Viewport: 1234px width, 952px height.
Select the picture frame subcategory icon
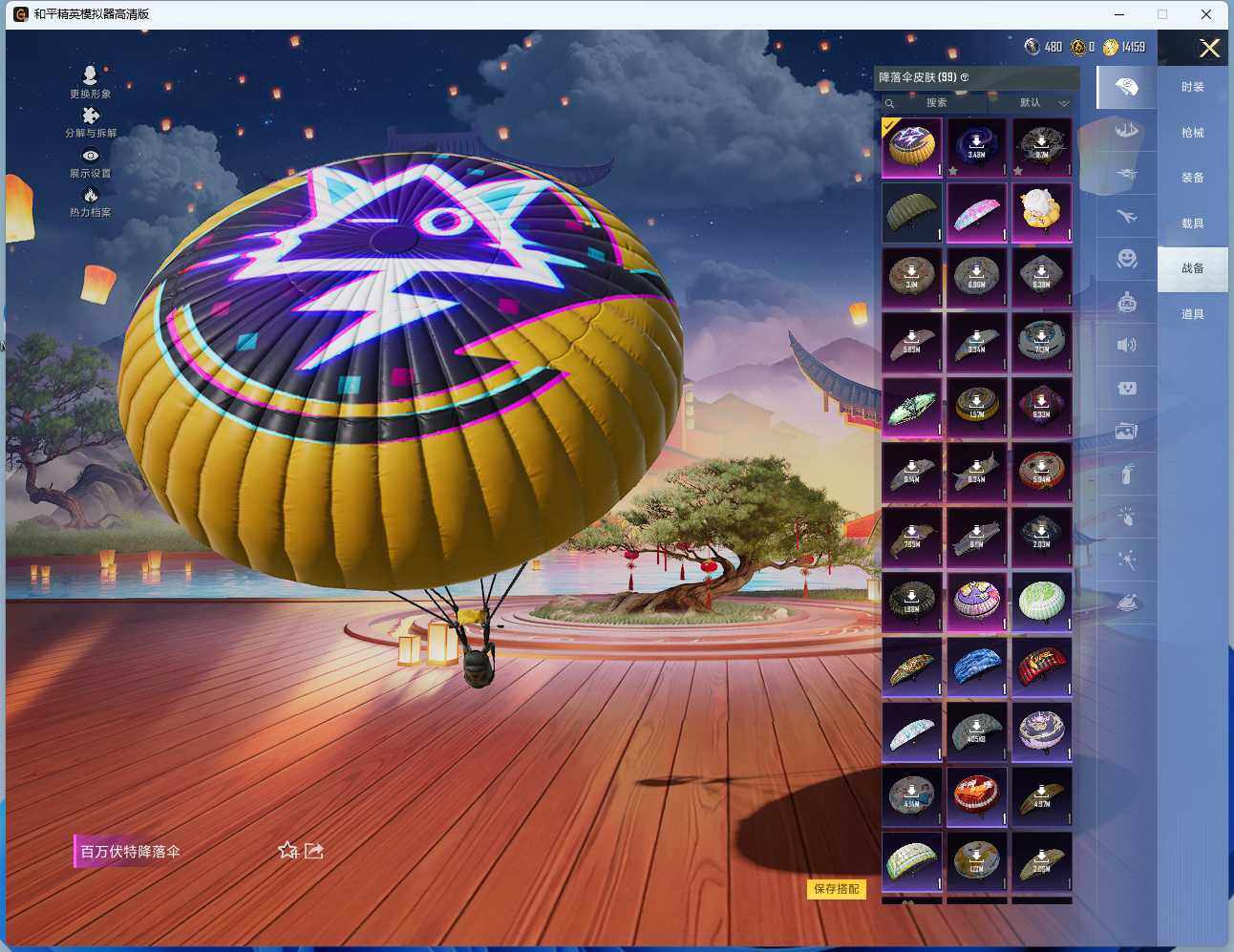click(x=1127, y=431)
